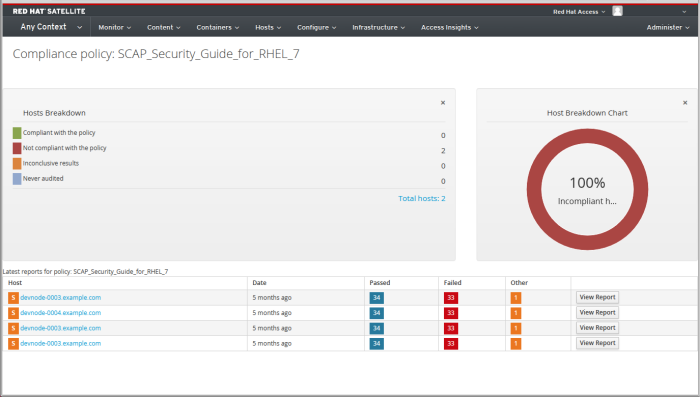Click the Passed 34 badge for devnode-0004
This screenshot has width=700, height=397.
[376, 313]
